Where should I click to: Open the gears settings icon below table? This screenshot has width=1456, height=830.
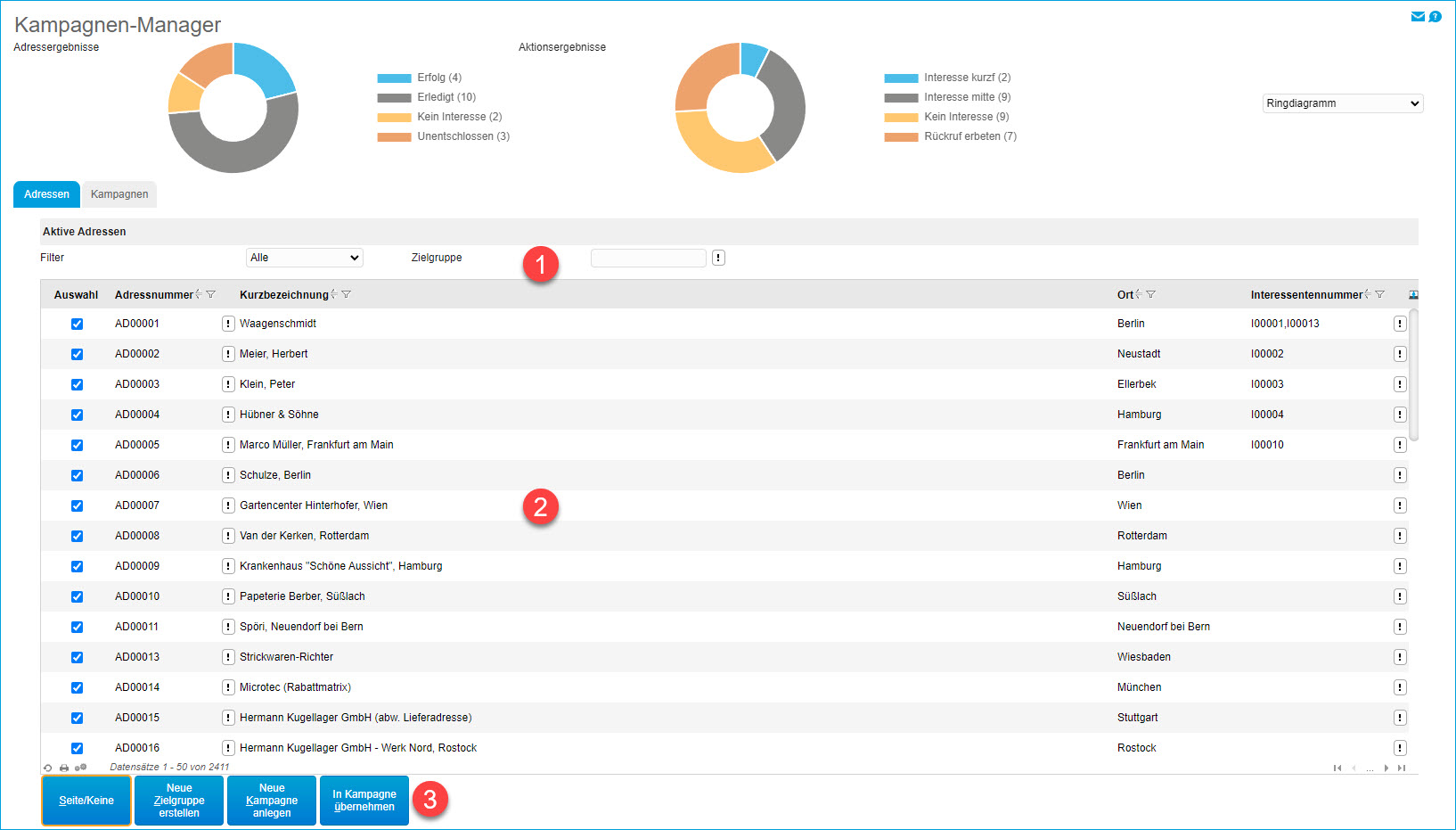tap(81, 768)
